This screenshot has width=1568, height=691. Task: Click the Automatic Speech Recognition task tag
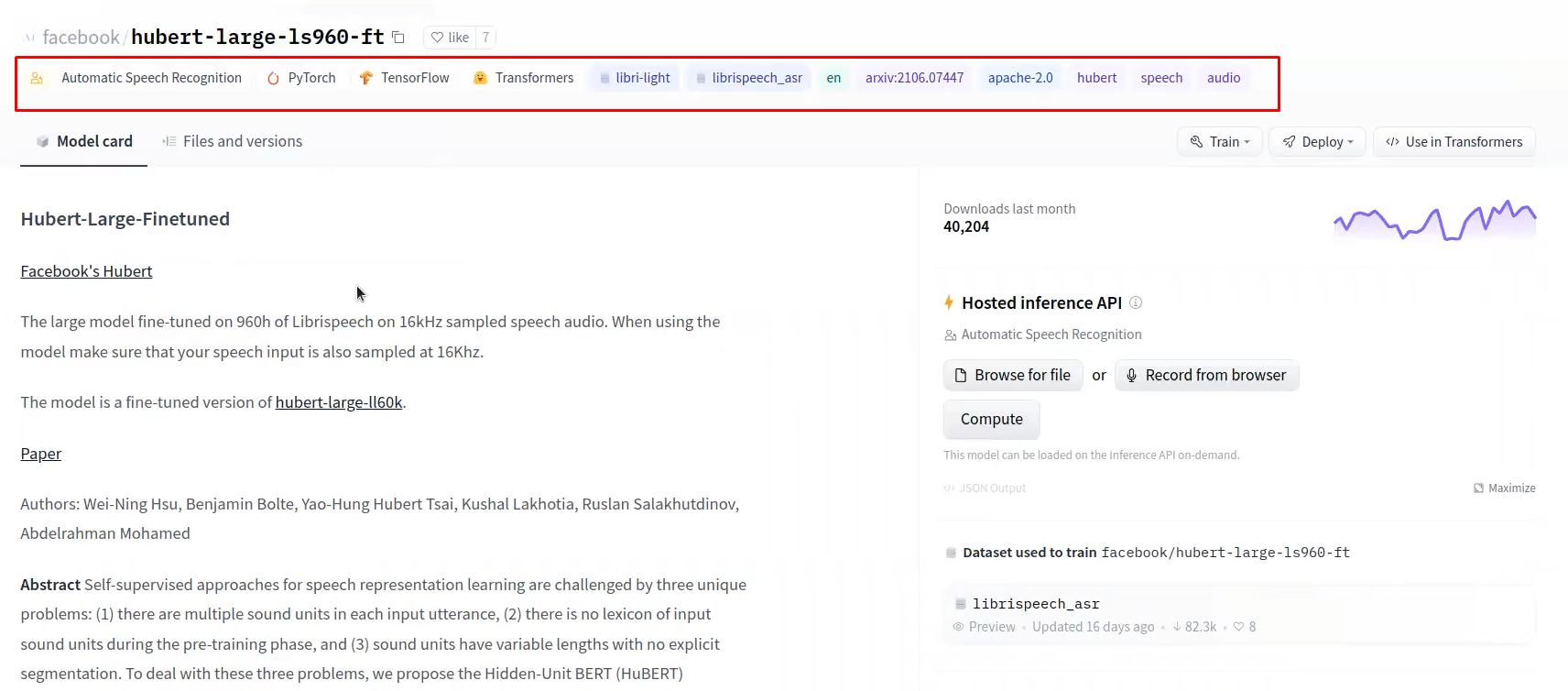(137, 78)
